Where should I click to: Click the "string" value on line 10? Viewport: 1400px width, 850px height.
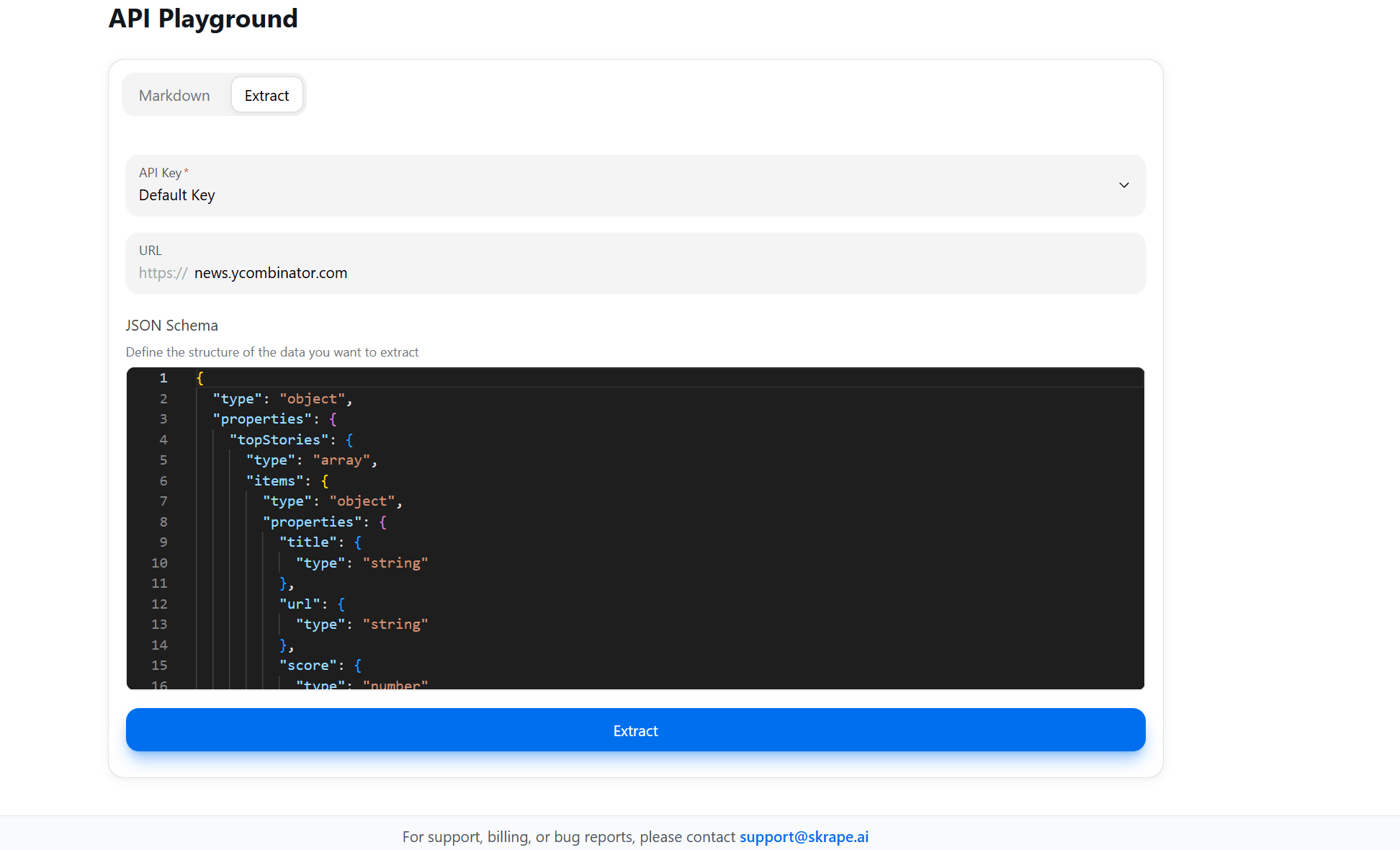click(395, 563)
